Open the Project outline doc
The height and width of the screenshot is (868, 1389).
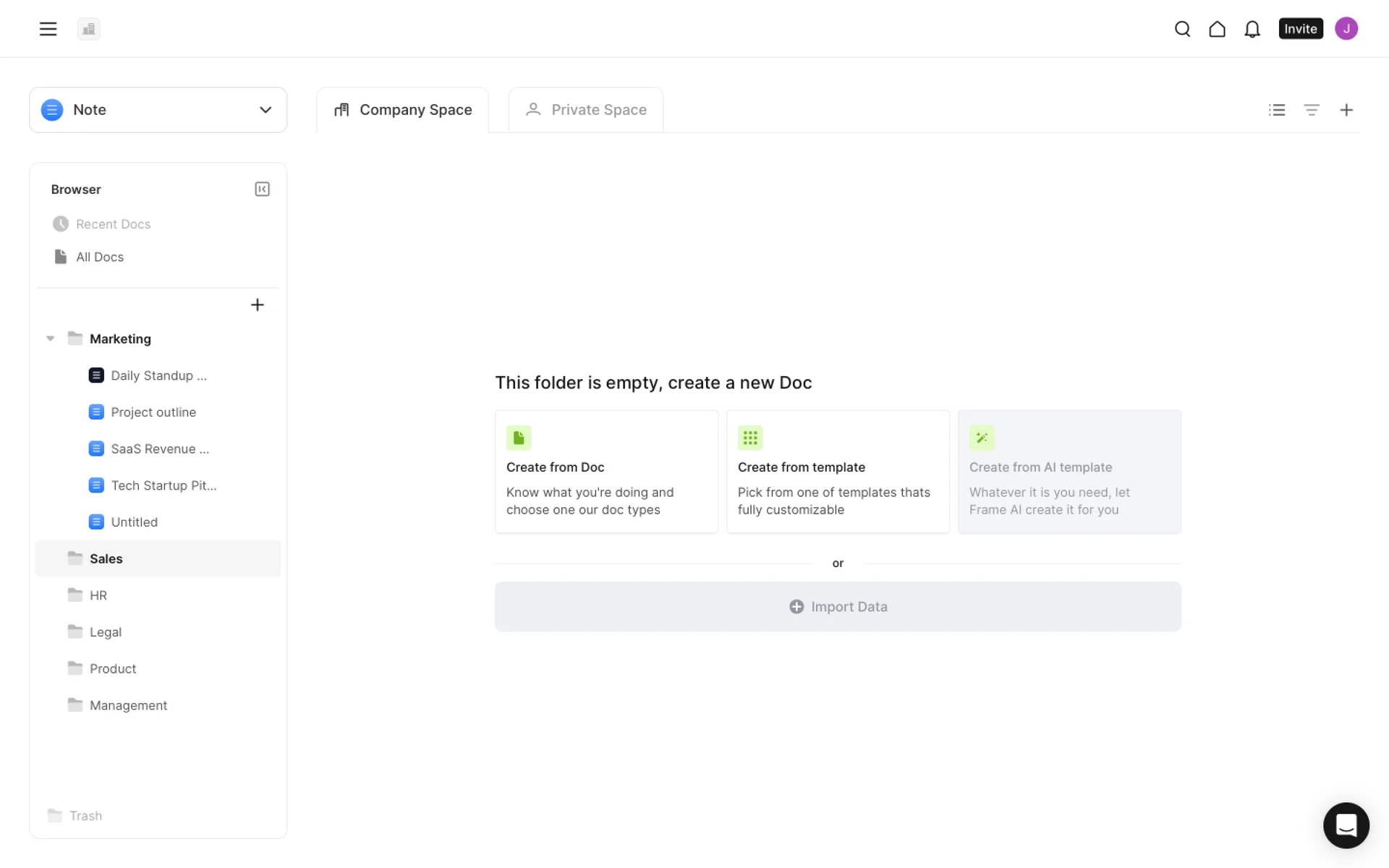[x=153, y=412]
